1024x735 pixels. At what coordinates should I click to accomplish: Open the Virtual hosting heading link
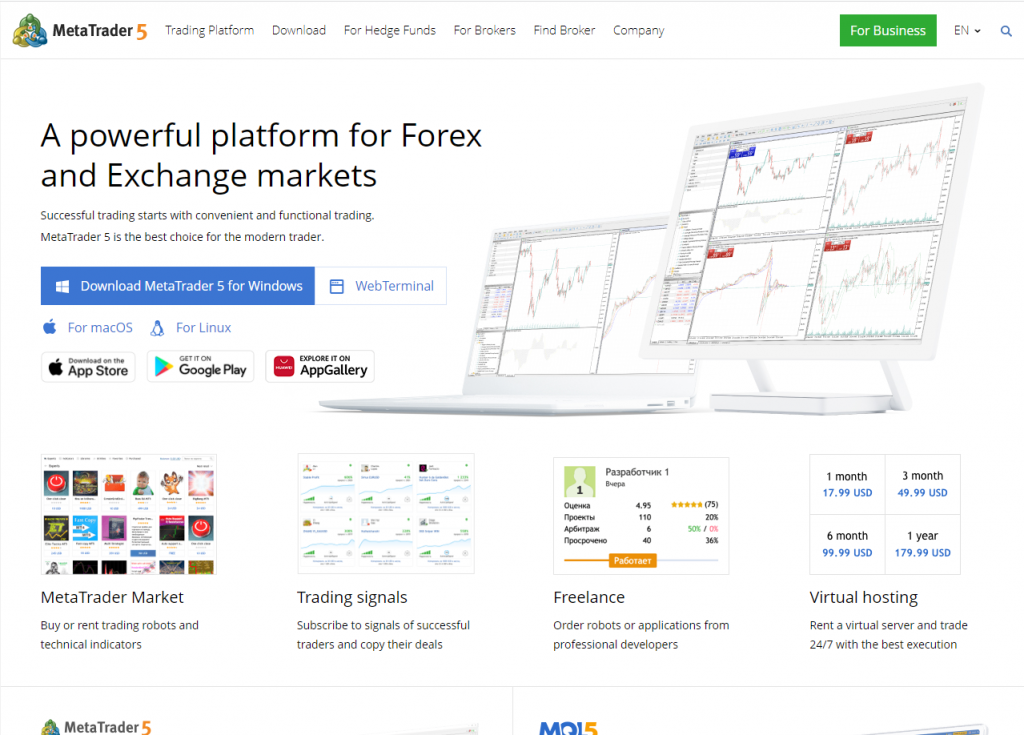863,597
